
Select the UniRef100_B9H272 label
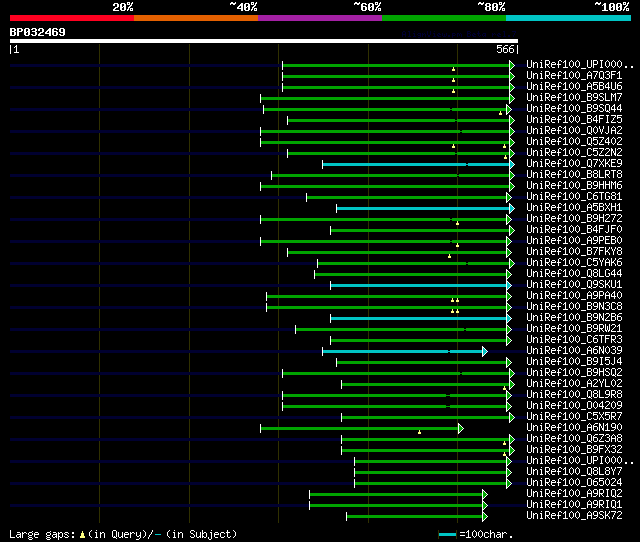tap(574, 219)
